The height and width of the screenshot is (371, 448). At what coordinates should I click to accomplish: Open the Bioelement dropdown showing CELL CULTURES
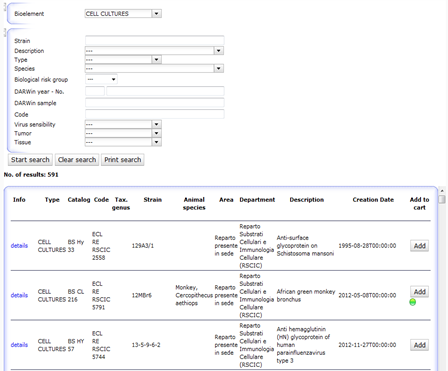tap(123, 14)
